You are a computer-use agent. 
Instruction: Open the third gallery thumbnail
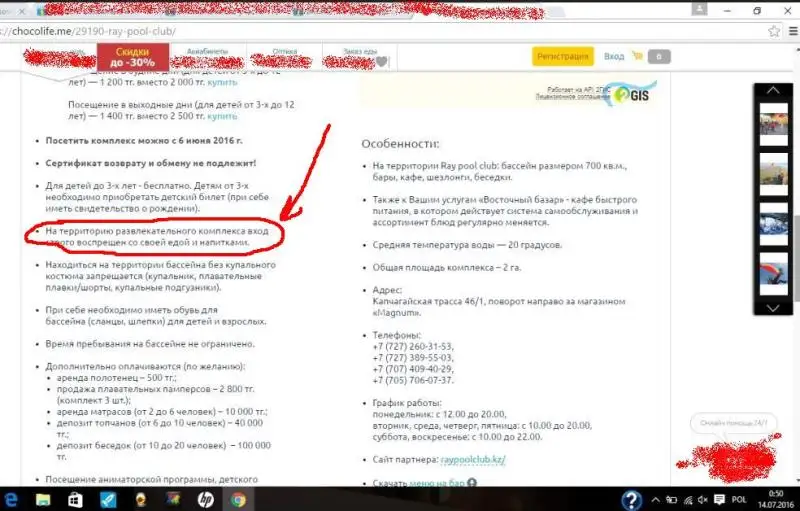click(773, 223)
